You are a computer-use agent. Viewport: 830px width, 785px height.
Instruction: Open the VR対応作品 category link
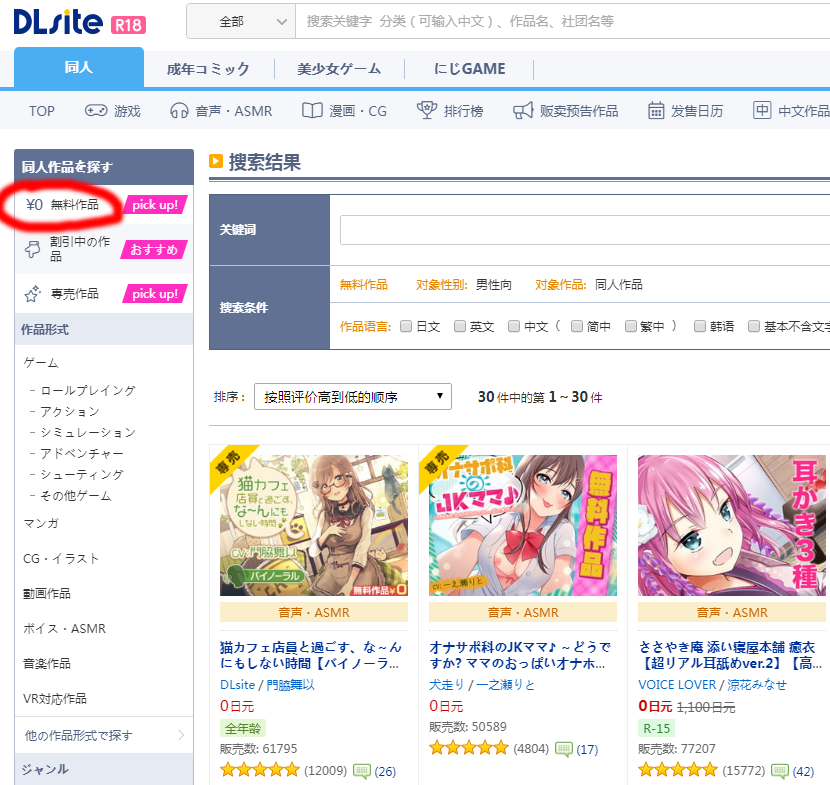[x=55, y=698]
